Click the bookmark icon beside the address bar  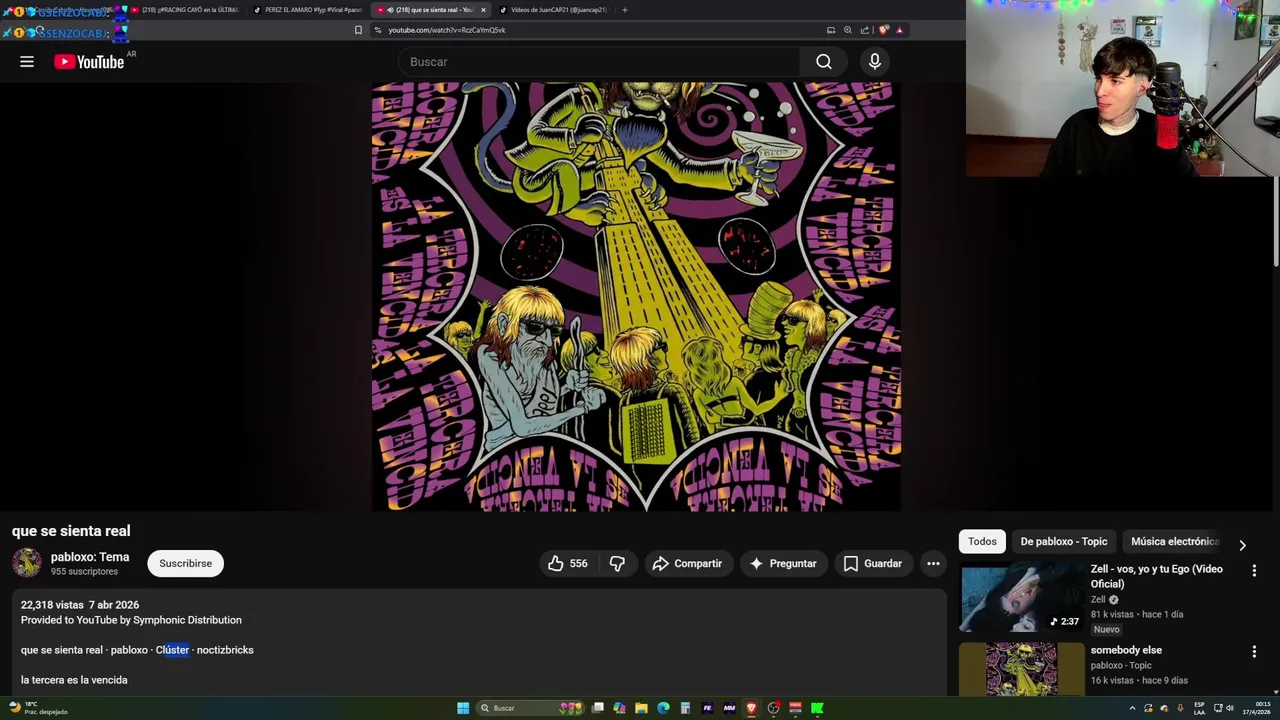pos(358,30)
